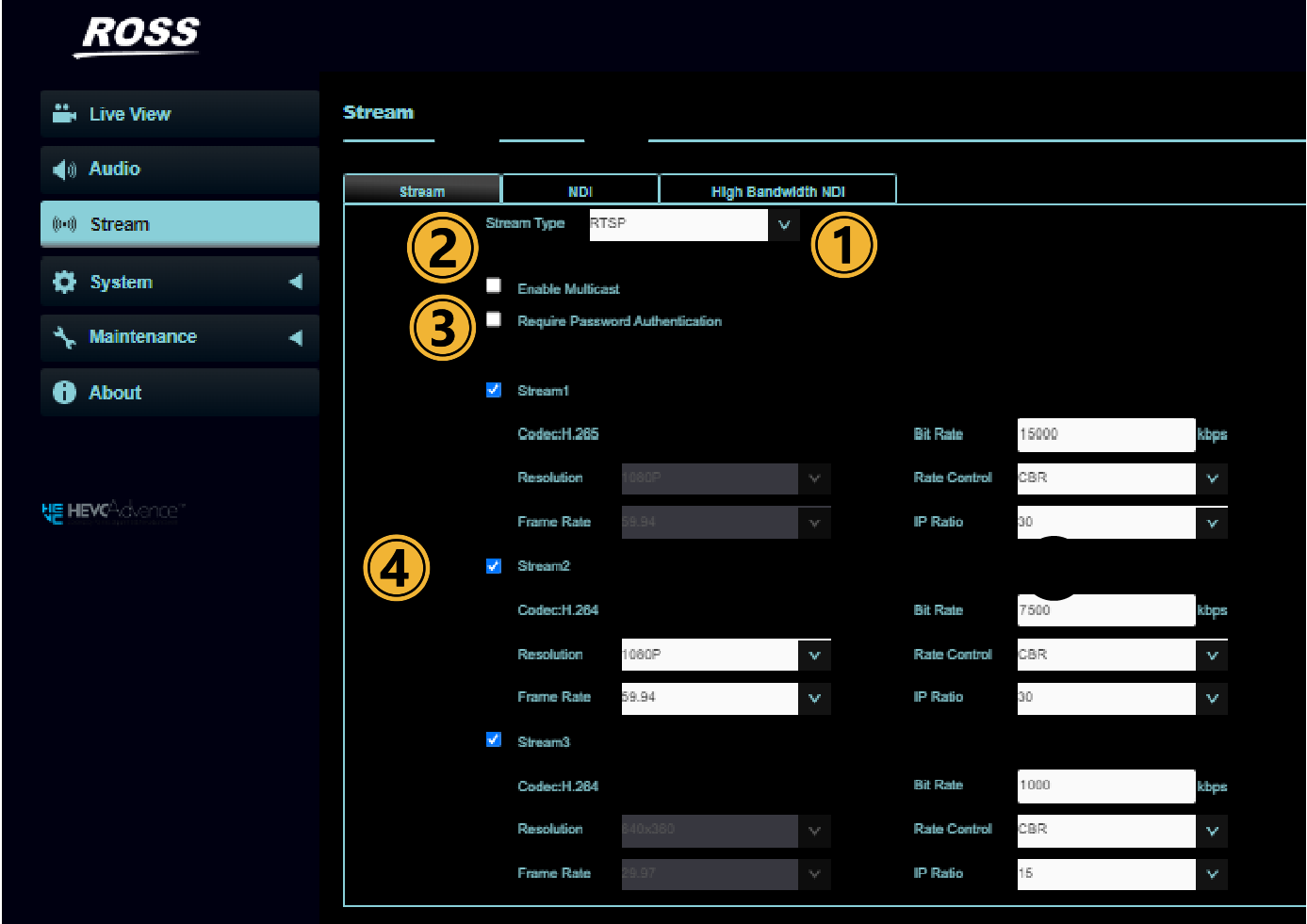The image size is (1307, 924).
Task: Click the About info icon
Action: point(64,393)
